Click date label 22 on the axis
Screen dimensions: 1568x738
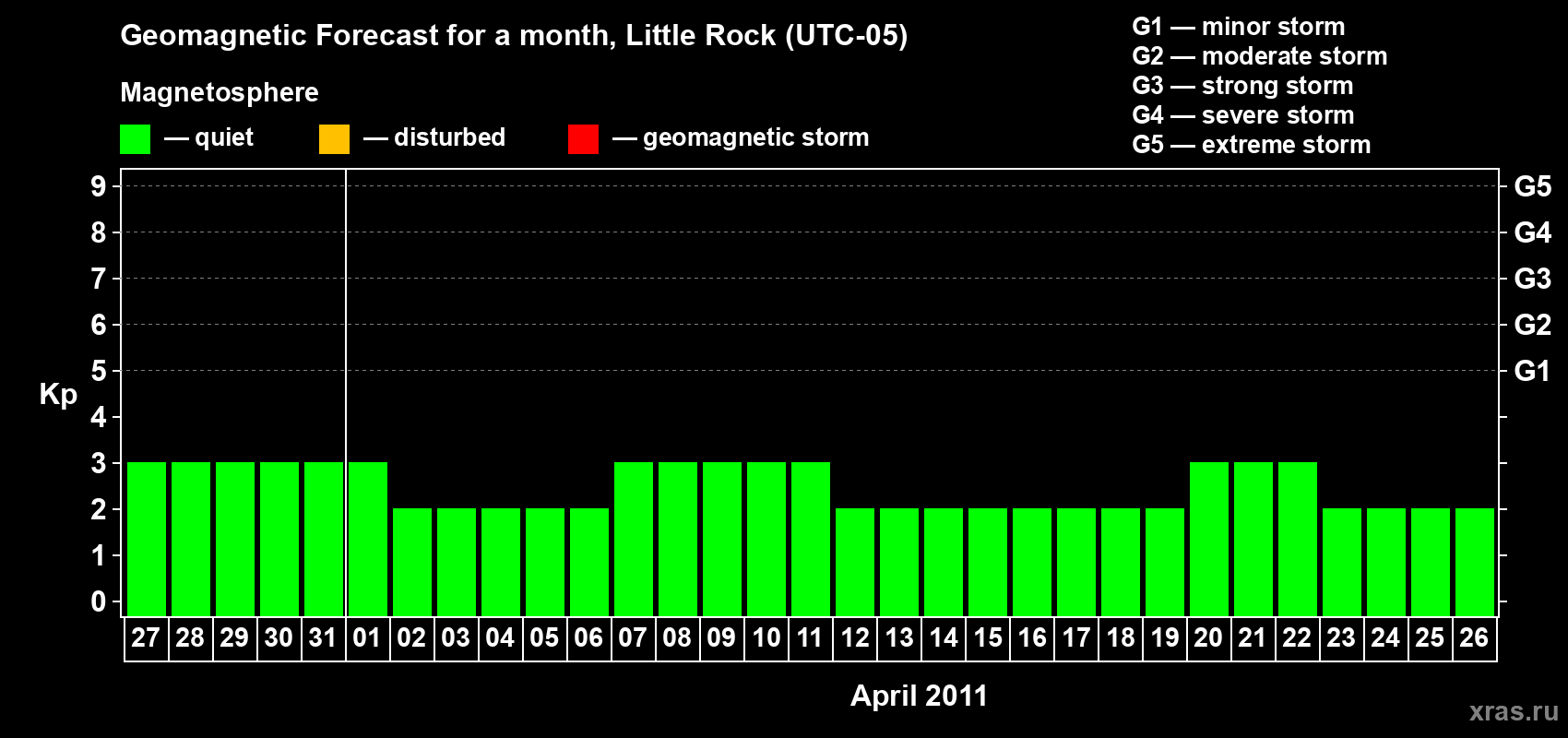(1297, 637)
